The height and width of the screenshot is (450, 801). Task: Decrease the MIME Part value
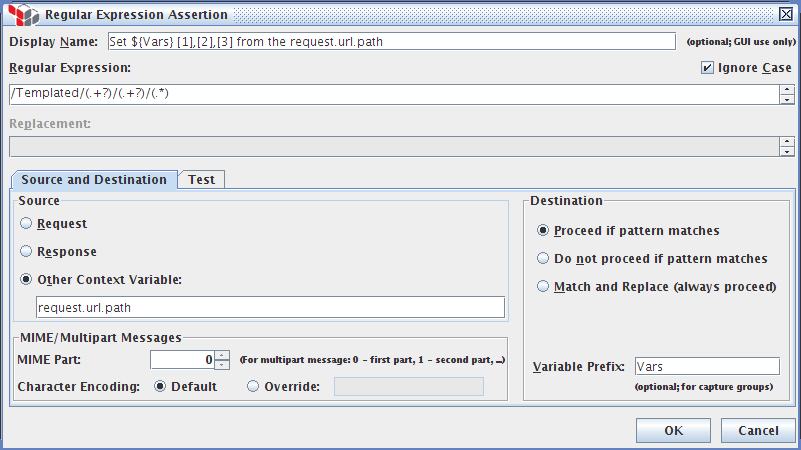click(x=222, y=364)
